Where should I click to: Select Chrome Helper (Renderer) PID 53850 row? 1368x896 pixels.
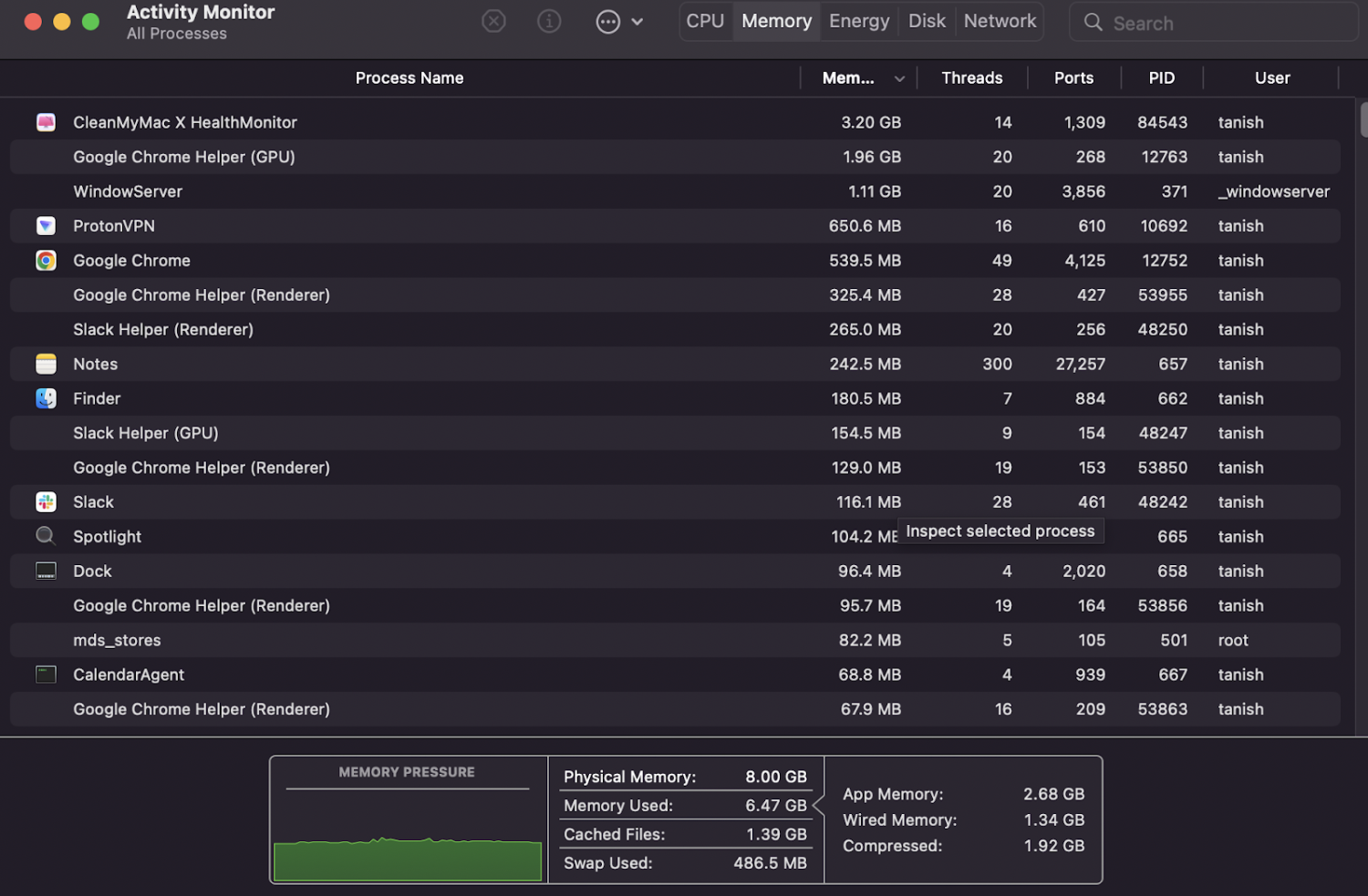tap(675, 468)
